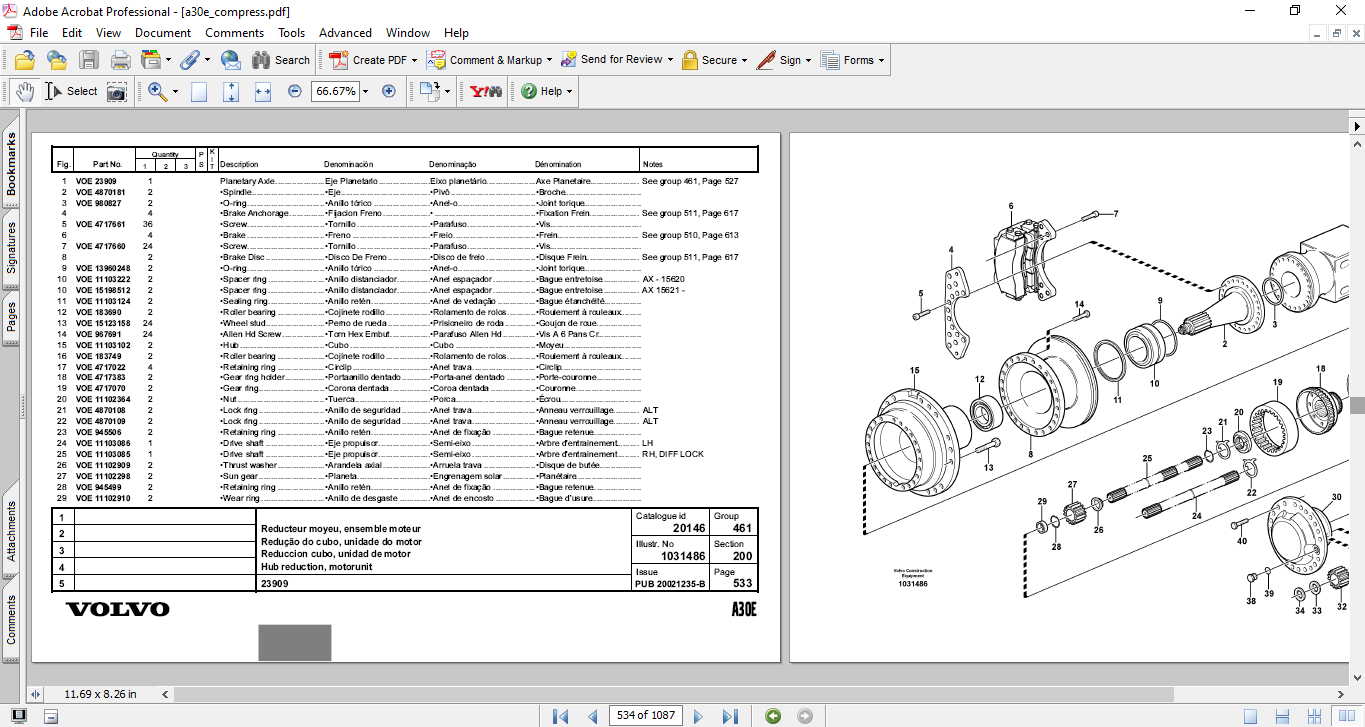Switch to the Bookmarks side tab

tap(12, 167)
